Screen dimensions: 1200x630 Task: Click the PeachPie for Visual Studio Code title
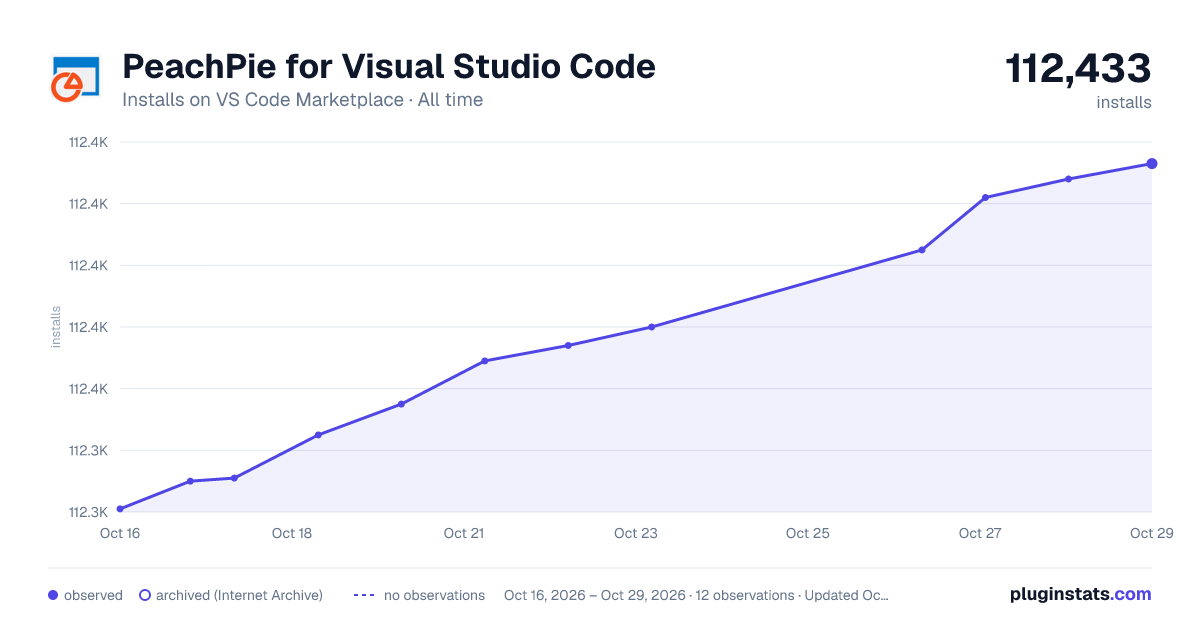[x=389, y=67]
